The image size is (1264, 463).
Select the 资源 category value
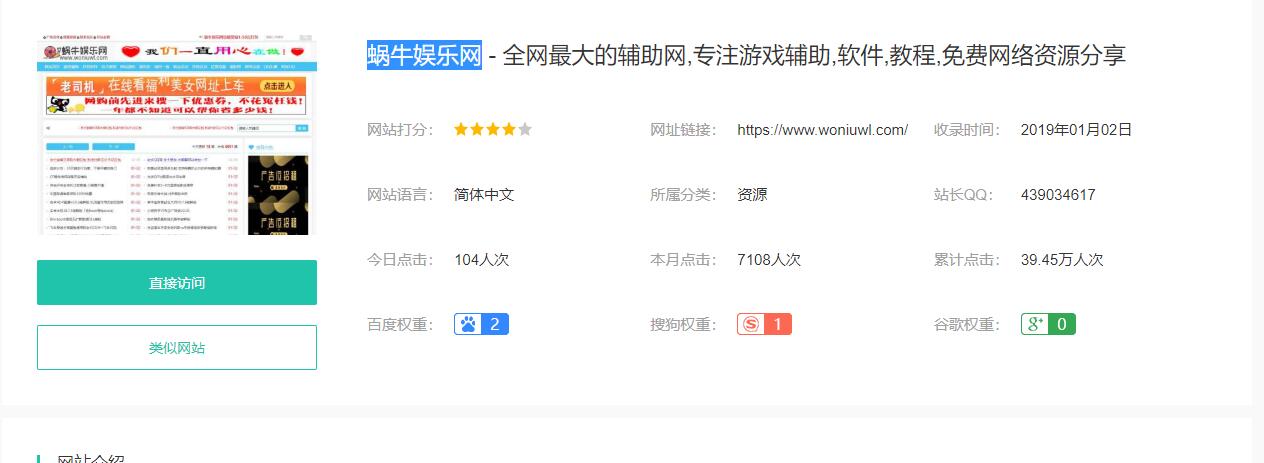(752, 195)
